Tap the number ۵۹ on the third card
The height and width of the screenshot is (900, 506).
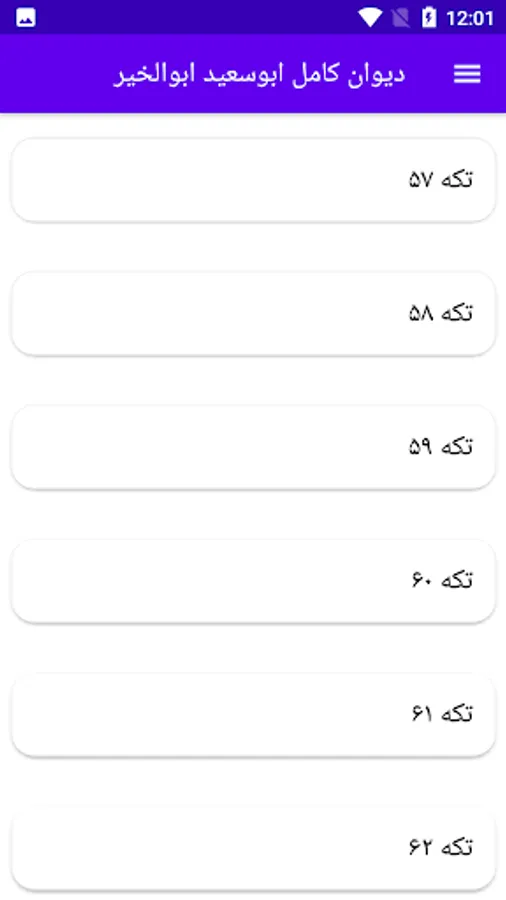tap(421, 447)
